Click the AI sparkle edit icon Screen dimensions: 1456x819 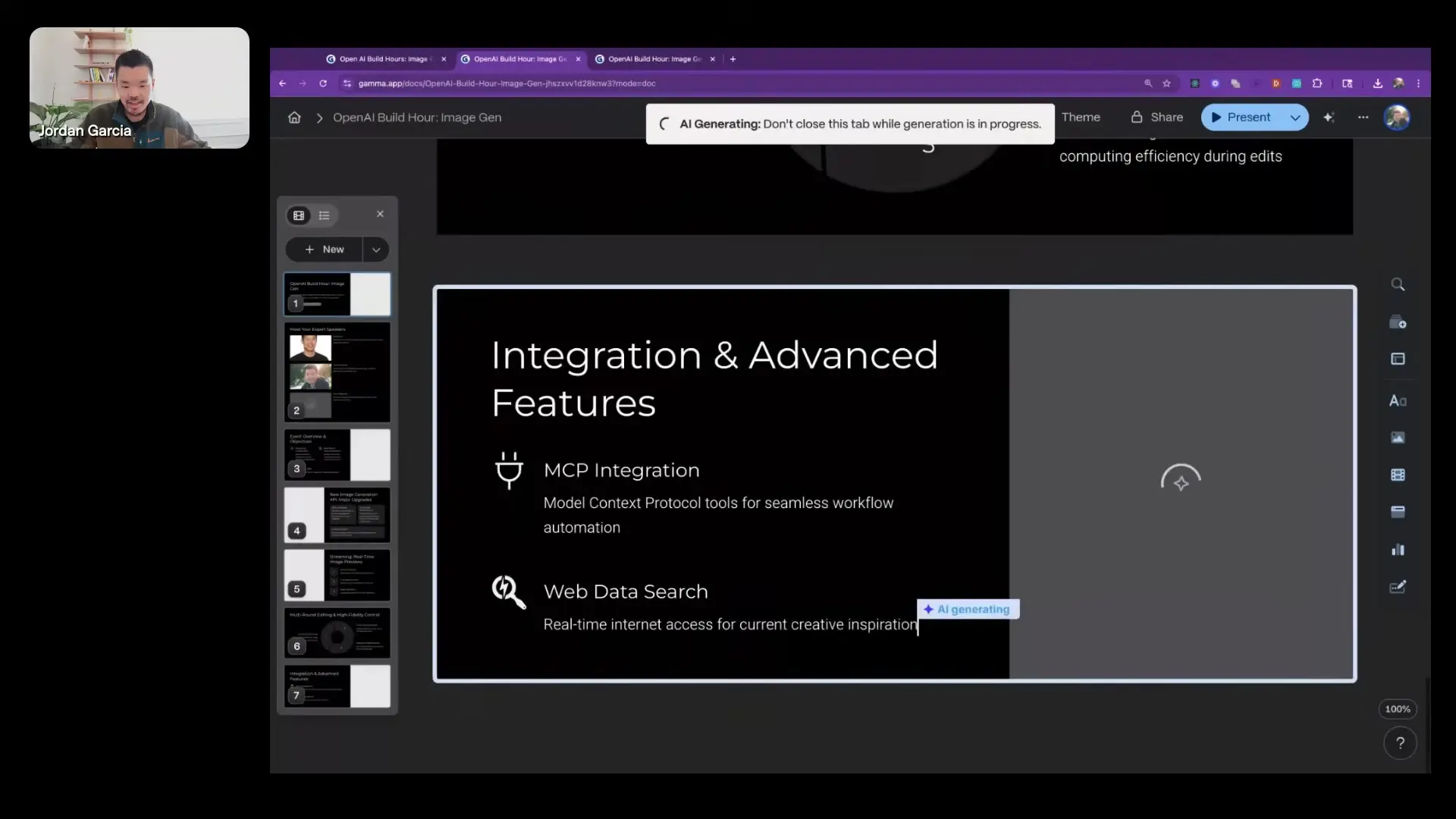1329,118
